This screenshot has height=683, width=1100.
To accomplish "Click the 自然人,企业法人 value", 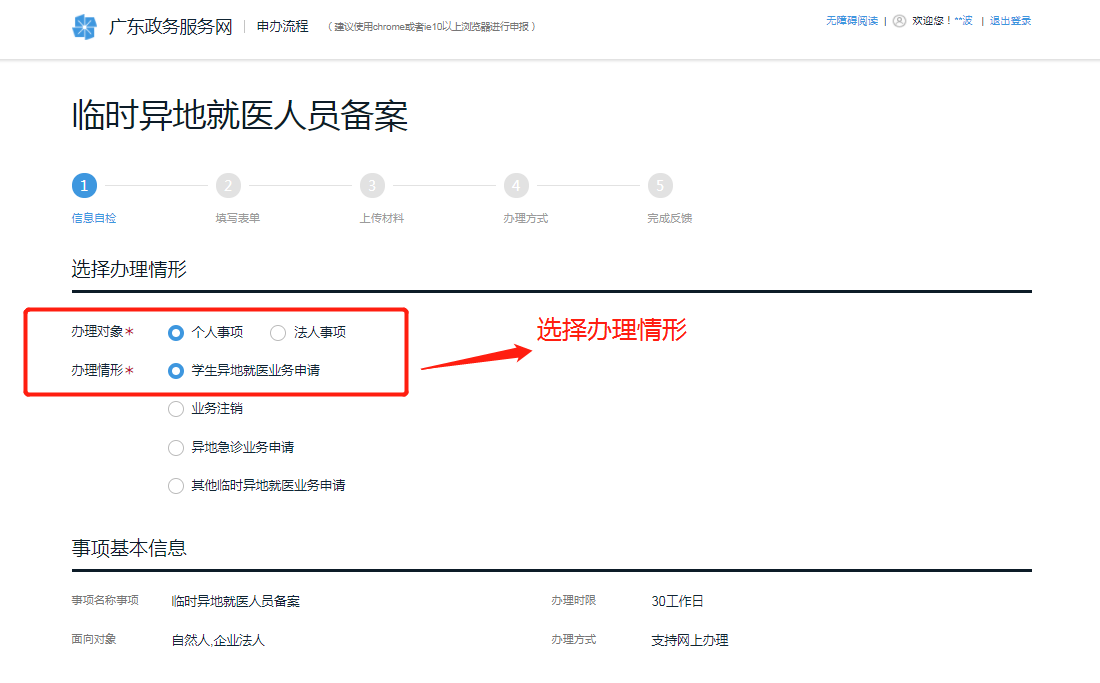I will 218,640.
